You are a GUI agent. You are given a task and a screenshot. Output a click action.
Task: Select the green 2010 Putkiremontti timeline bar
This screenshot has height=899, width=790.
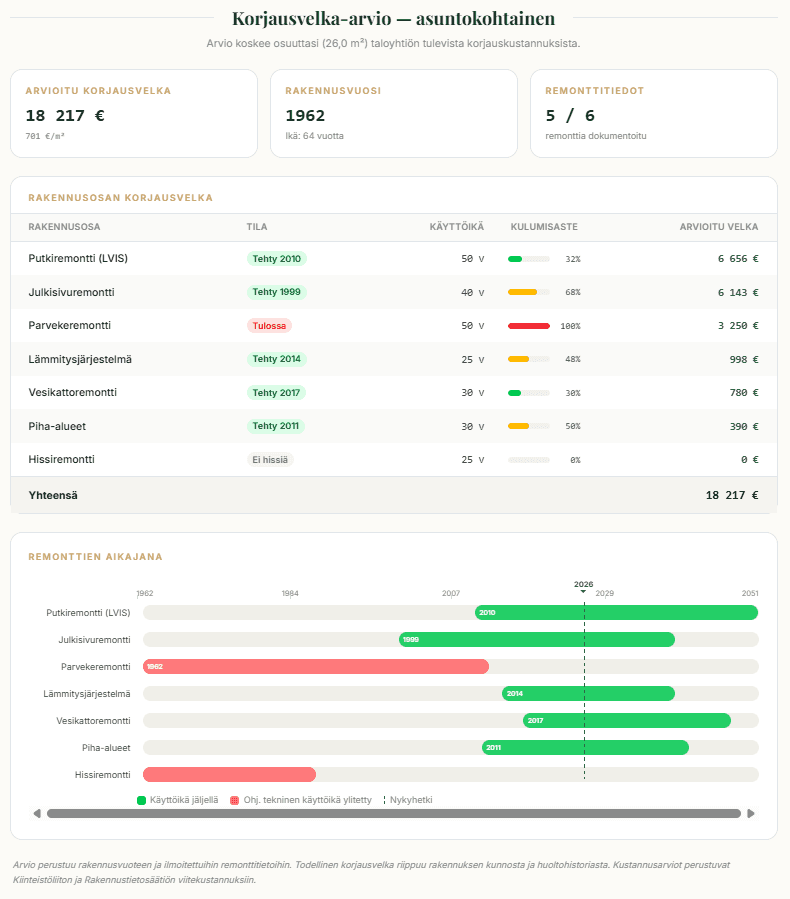tap(616, 613)
